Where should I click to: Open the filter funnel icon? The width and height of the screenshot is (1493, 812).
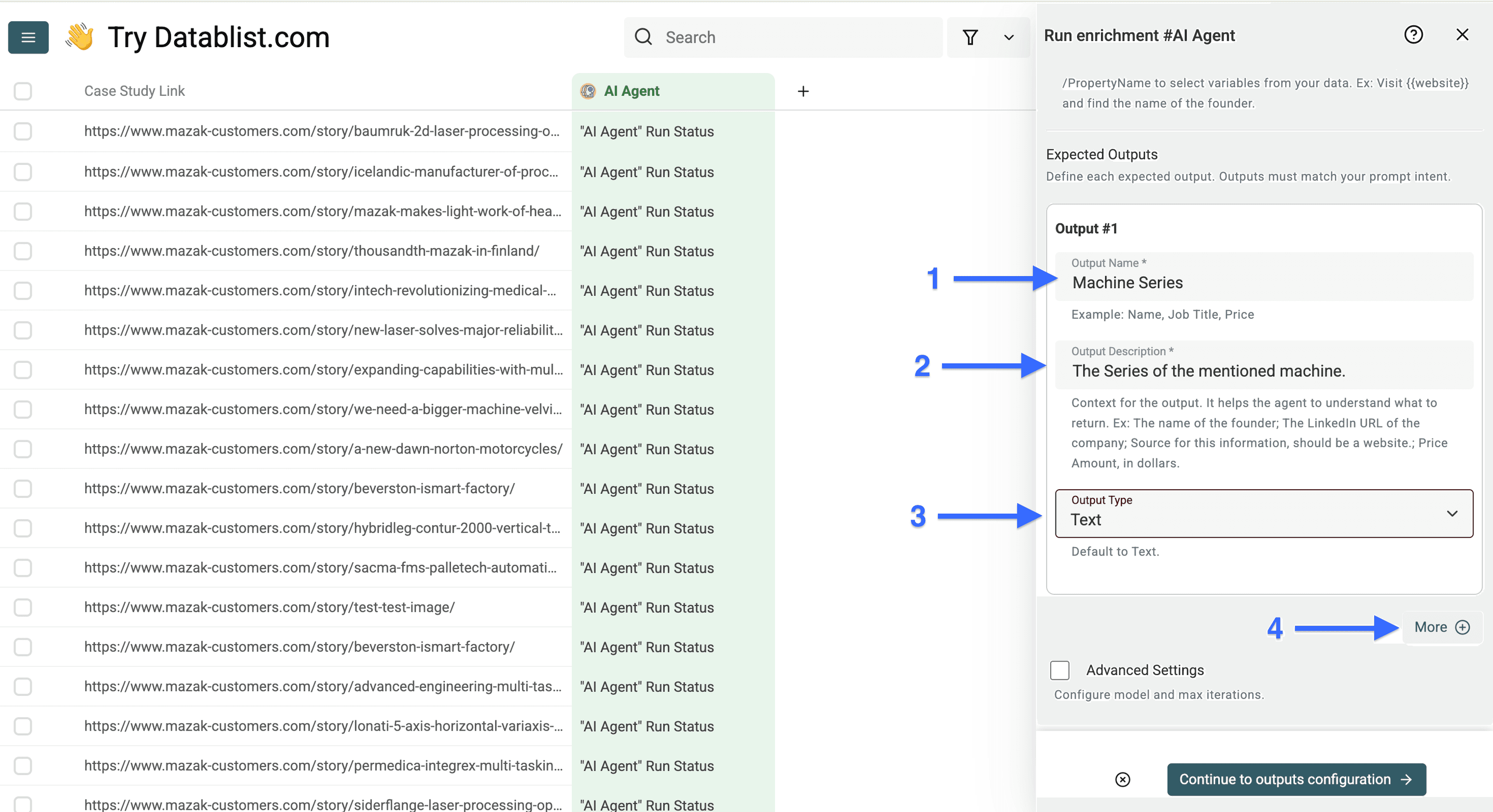pos(970,37)
